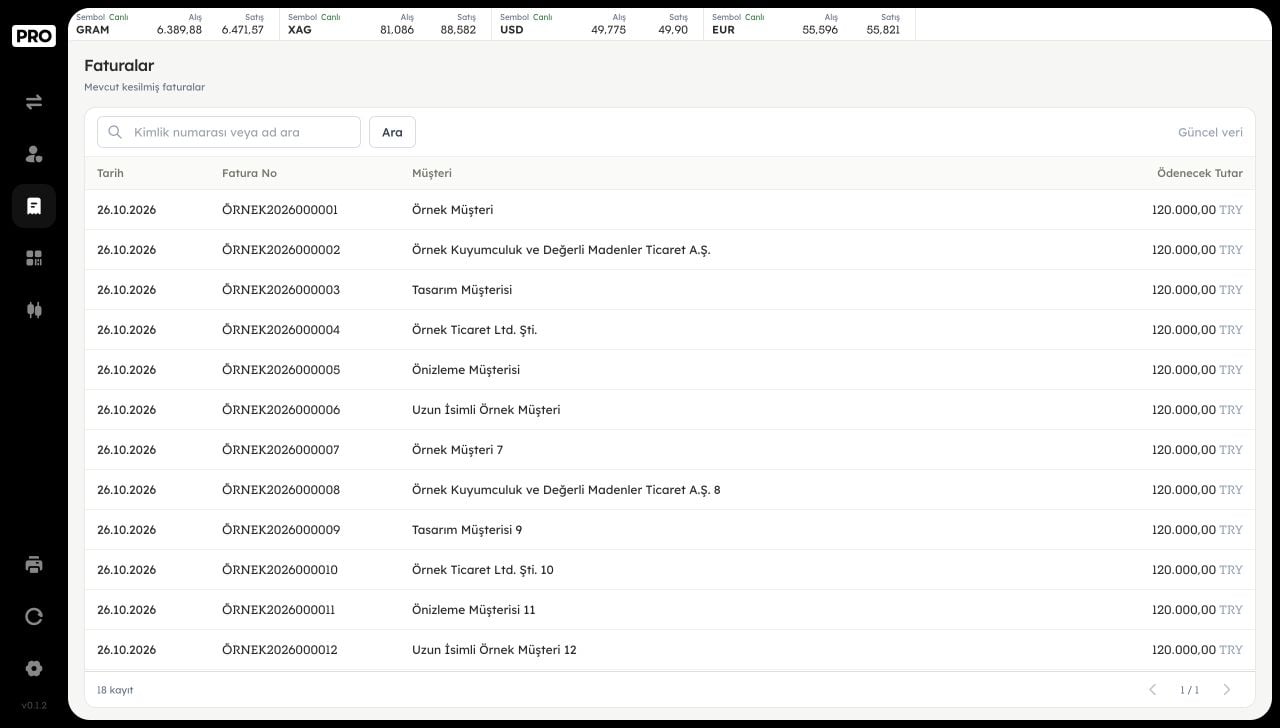Click XAG sell price 88,582
Screen dimensions: 1280x728
click(x=458, y=30)
